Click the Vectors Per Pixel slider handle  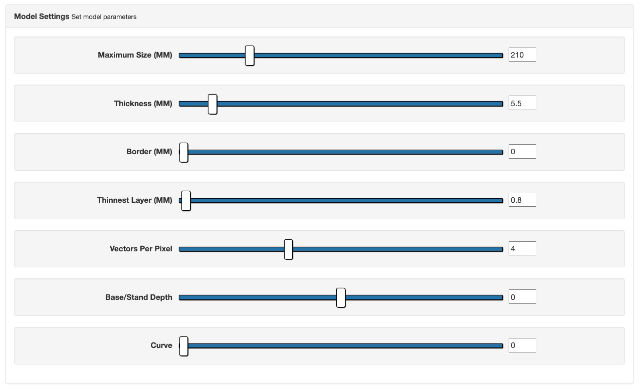point(288,249)
